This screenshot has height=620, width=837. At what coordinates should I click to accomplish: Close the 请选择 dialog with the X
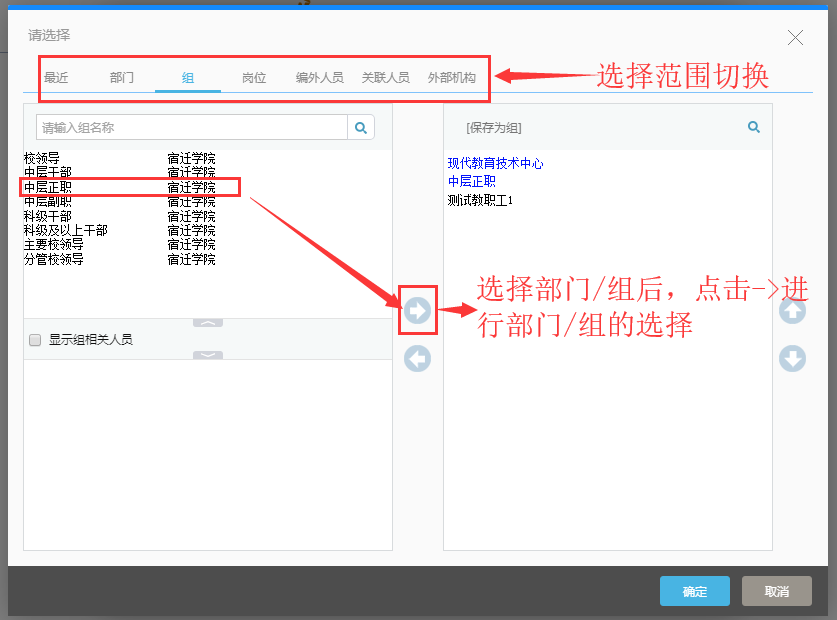point(795,38)
